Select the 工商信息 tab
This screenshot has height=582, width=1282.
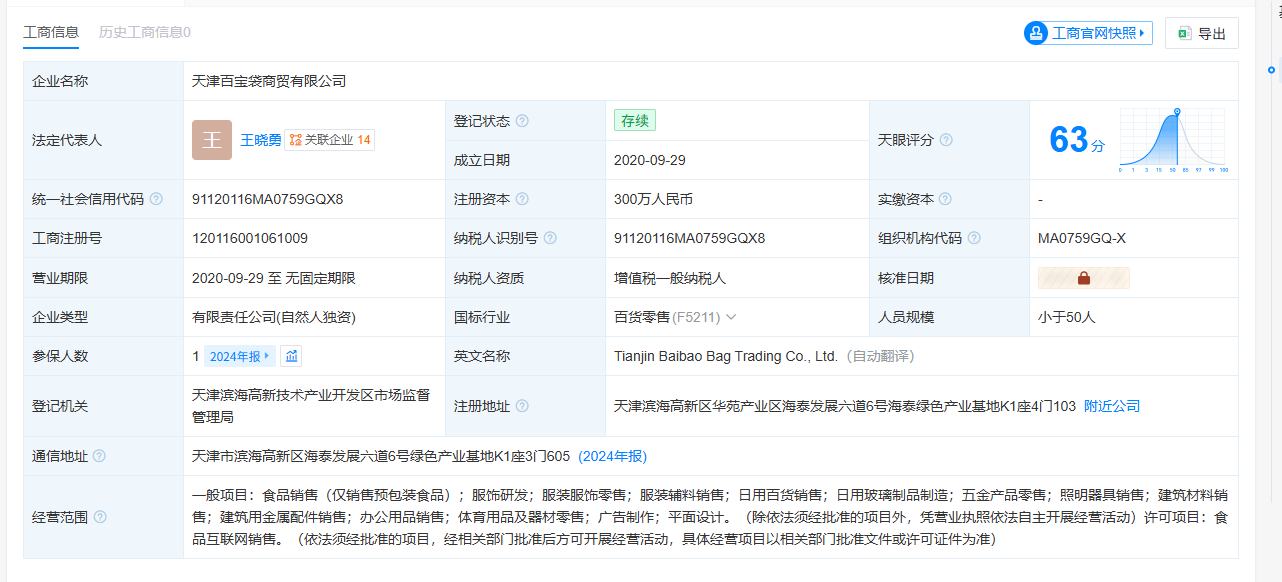[51, 32]
